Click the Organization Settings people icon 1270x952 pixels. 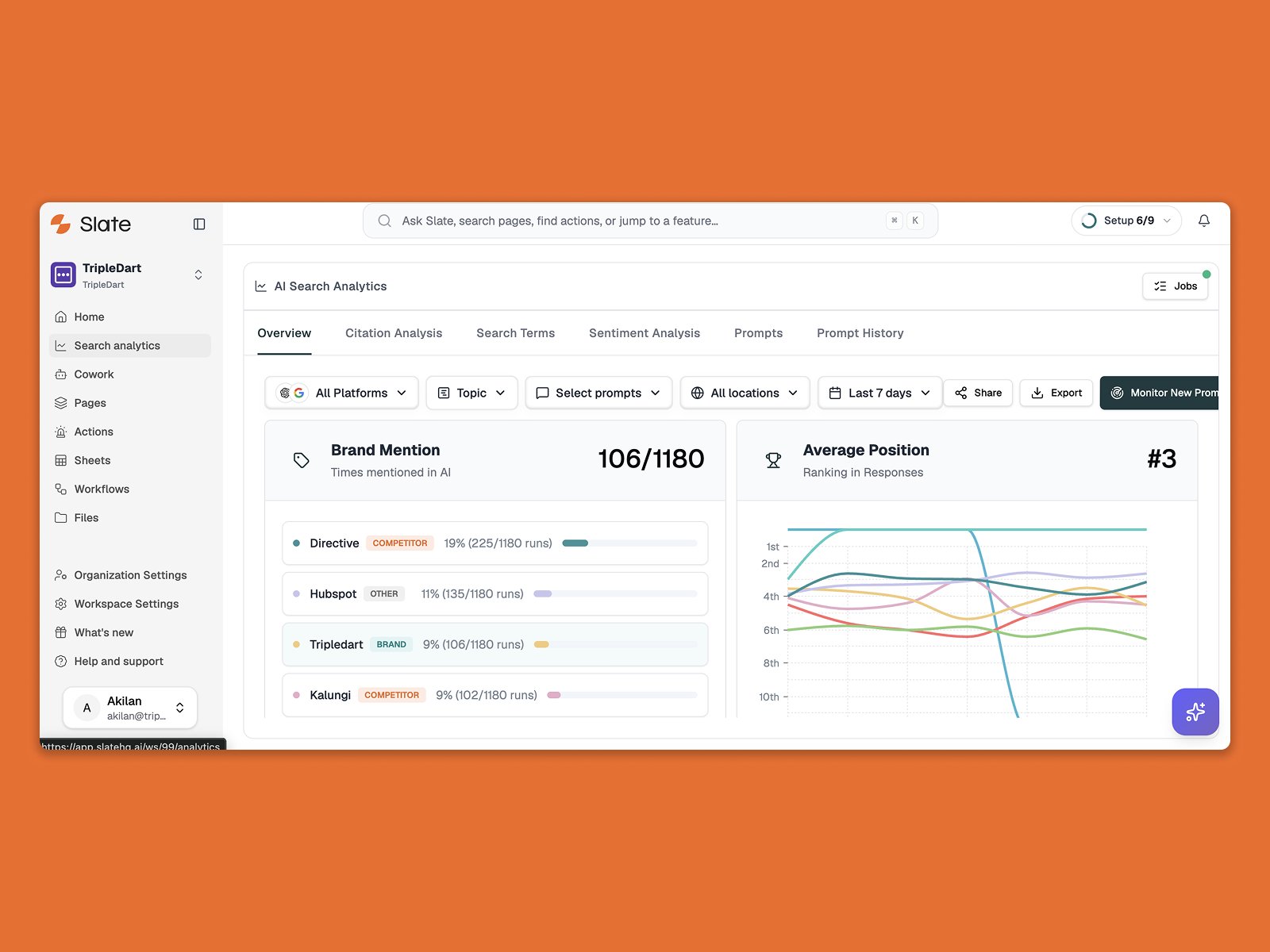[x=61, y=575]
